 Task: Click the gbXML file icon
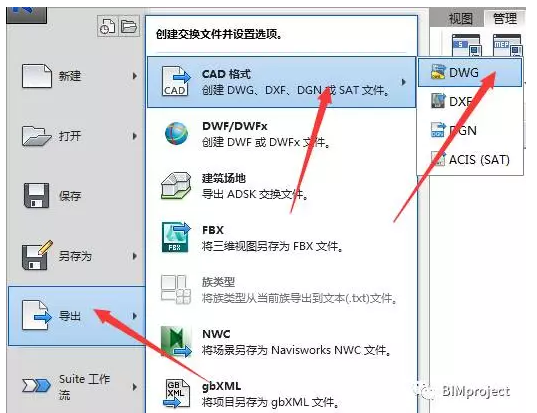177,393
